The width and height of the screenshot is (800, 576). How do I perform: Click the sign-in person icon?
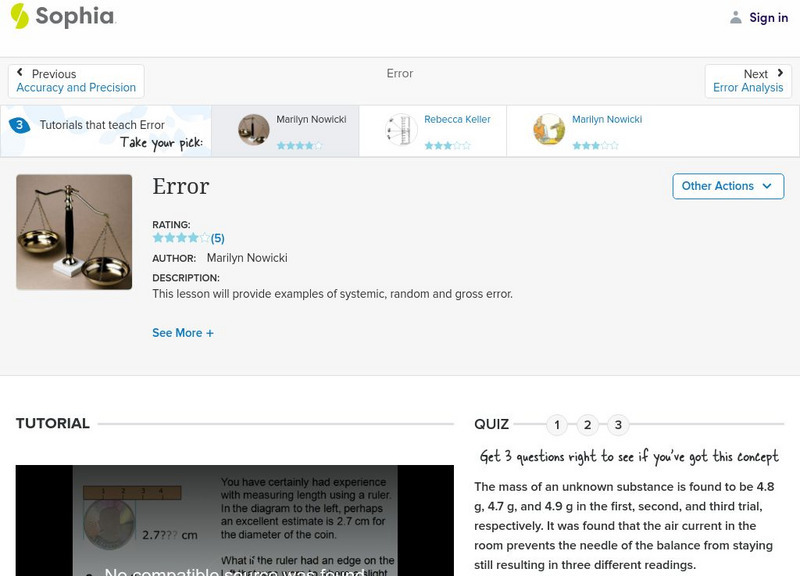(735, 17)
